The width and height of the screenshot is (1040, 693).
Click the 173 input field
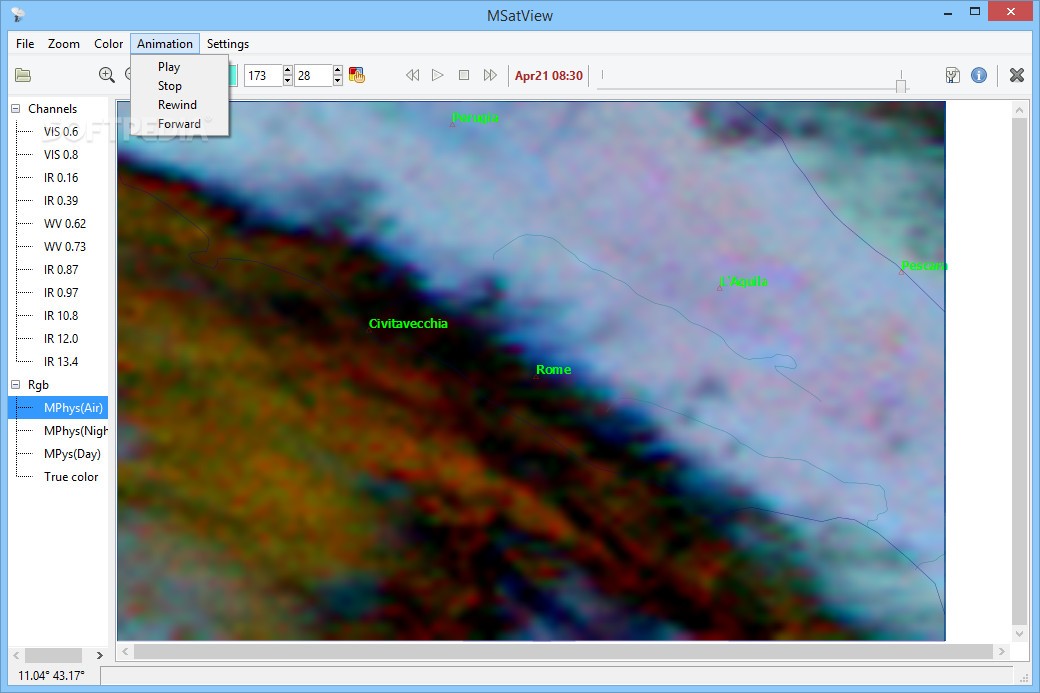(x=263, y=76)
